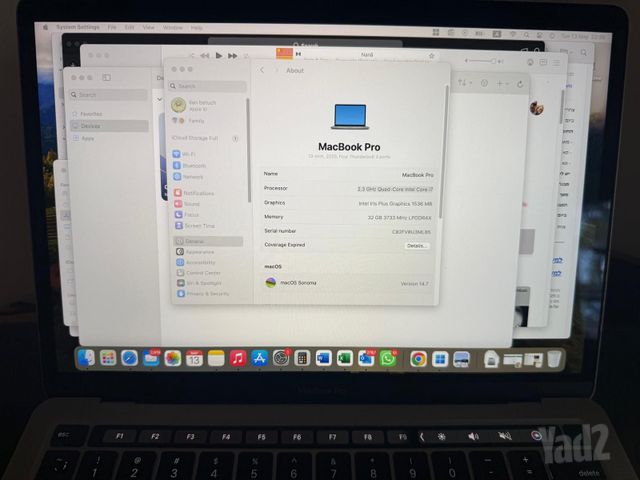Open Family settings in the sidebar
Screen dimensions: 640x480
[189, 121]
